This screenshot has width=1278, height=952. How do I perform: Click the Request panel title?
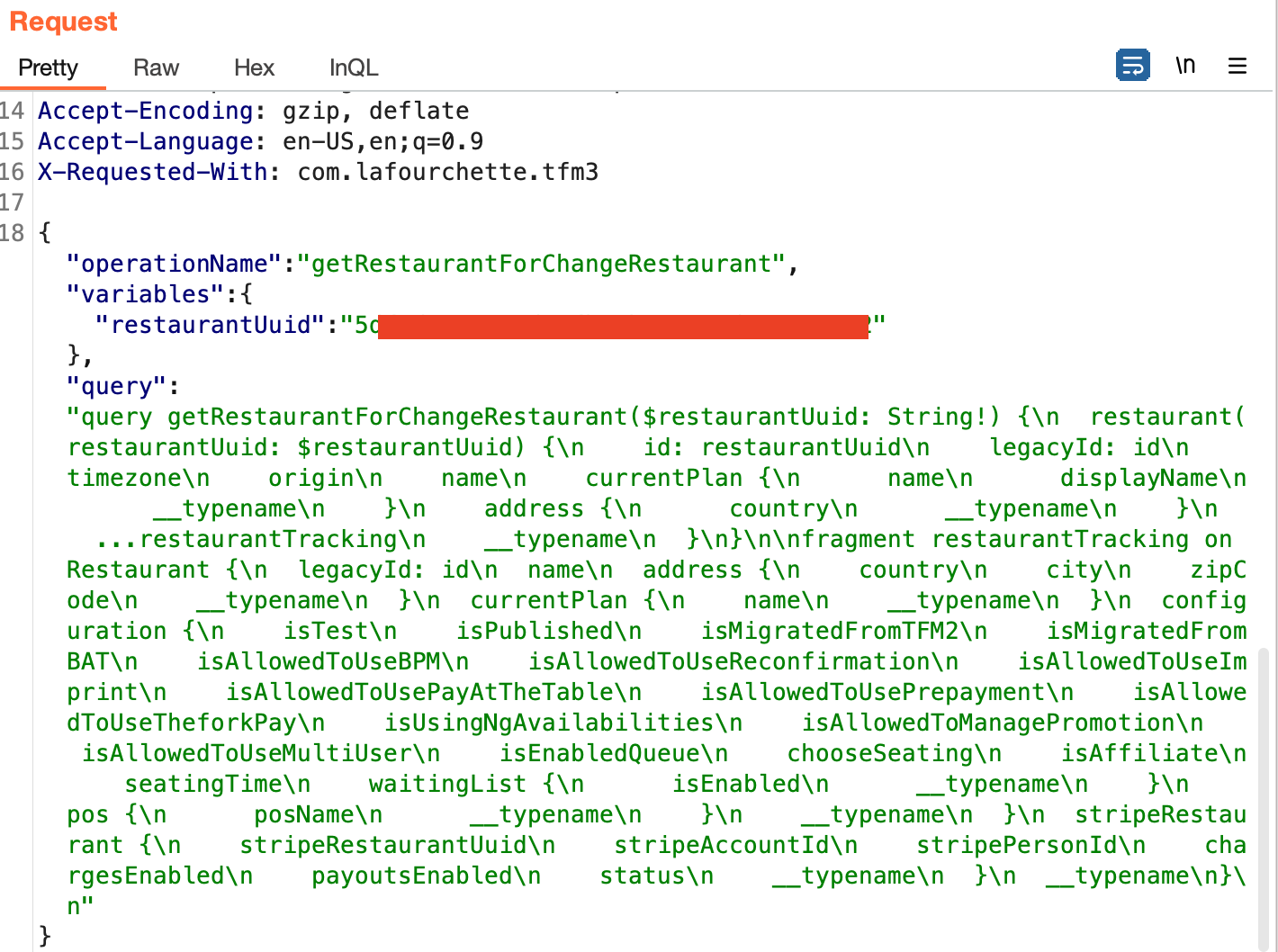click(63, 22)
